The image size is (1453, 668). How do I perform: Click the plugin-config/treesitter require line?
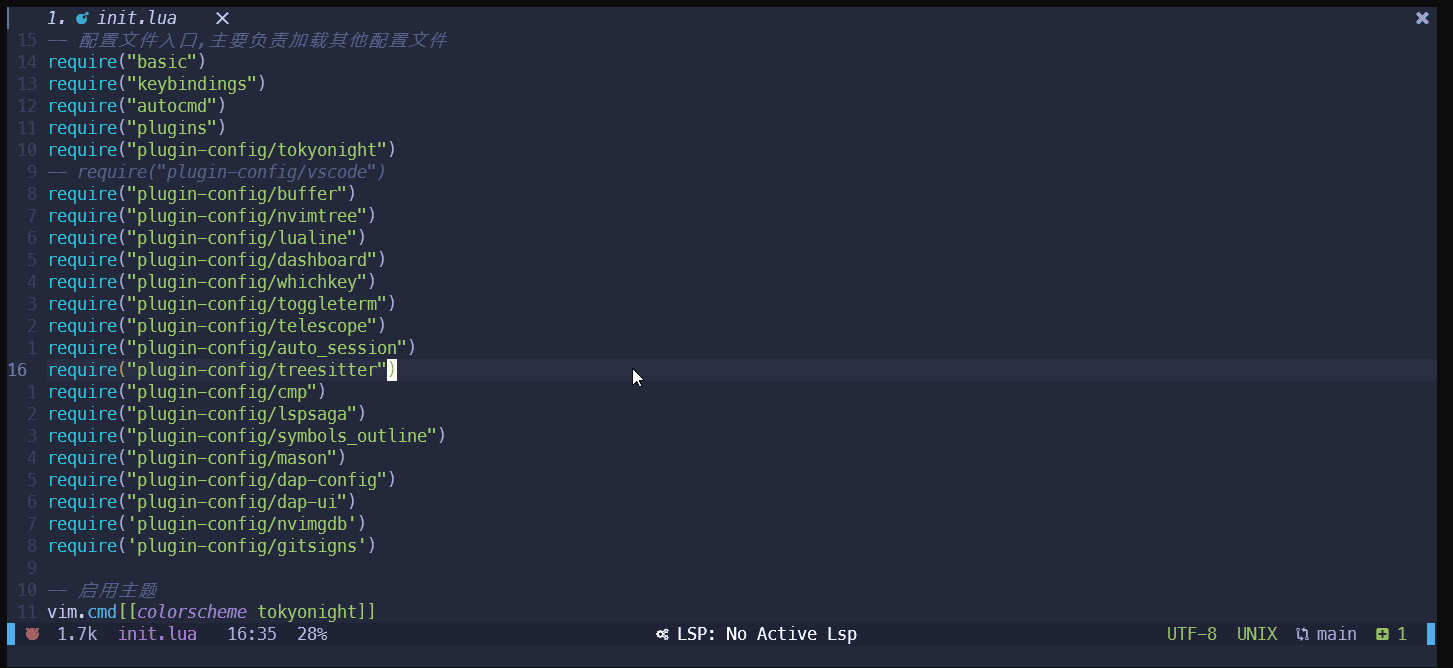[x=222, y=370]
